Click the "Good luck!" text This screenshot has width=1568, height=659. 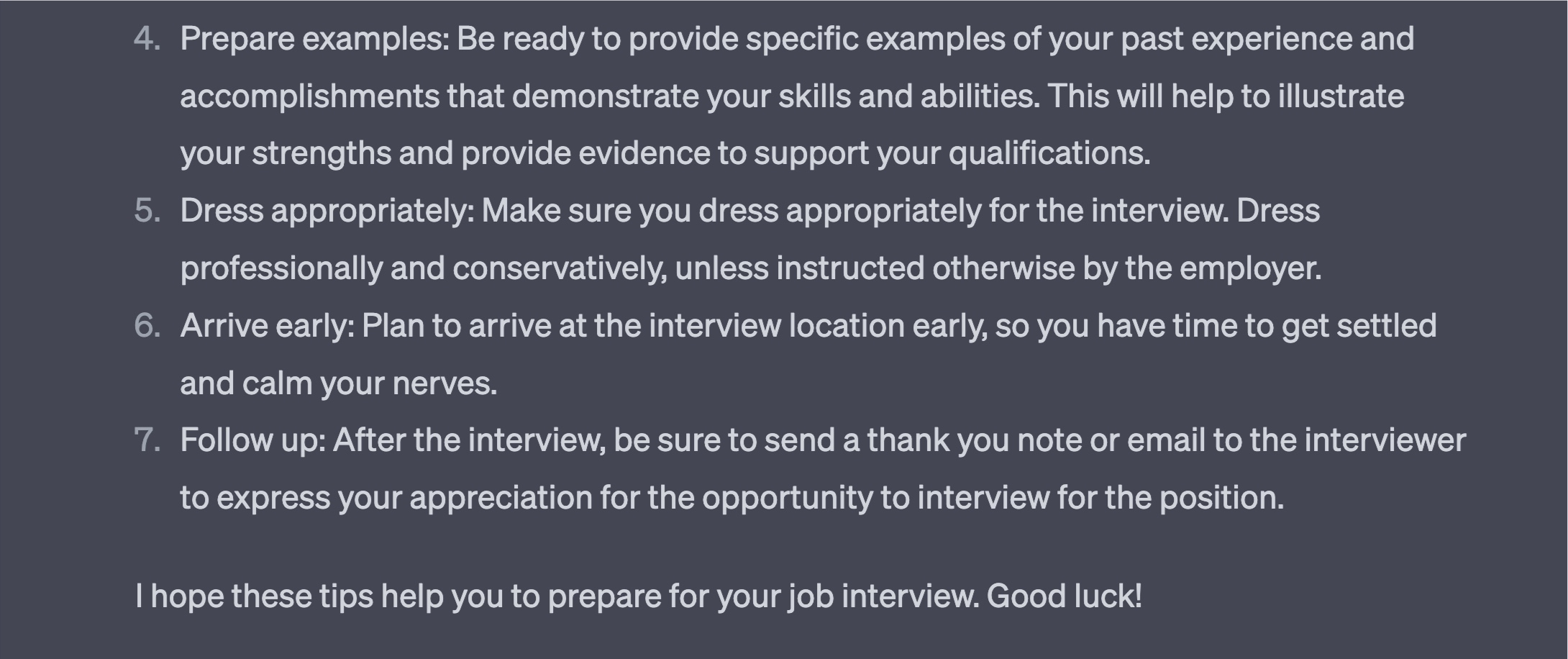1064,596
